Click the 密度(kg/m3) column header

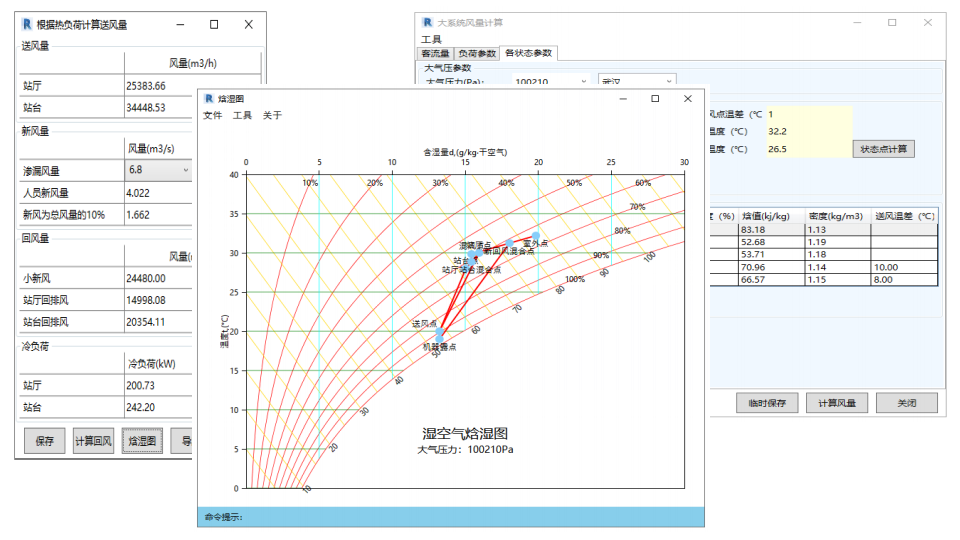click(836, 216)
